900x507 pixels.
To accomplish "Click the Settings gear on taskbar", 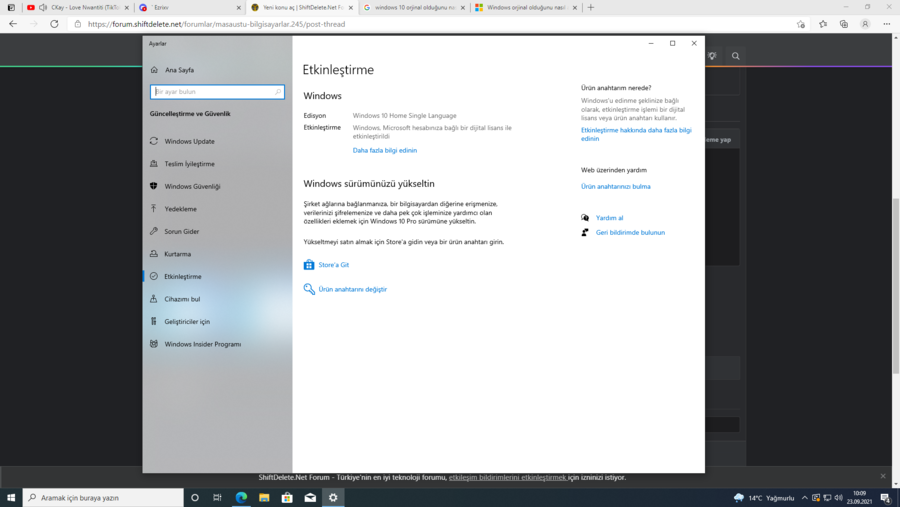I will [x=333, y=497].
